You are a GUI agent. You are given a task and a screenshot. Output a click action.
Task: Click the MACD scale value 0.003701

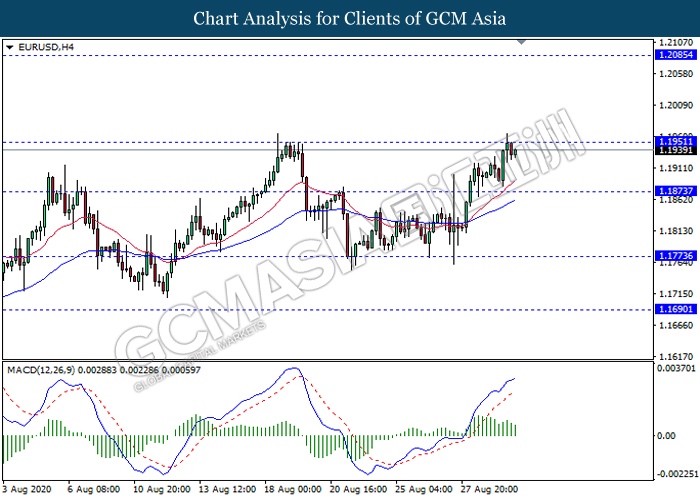point(676,368)
